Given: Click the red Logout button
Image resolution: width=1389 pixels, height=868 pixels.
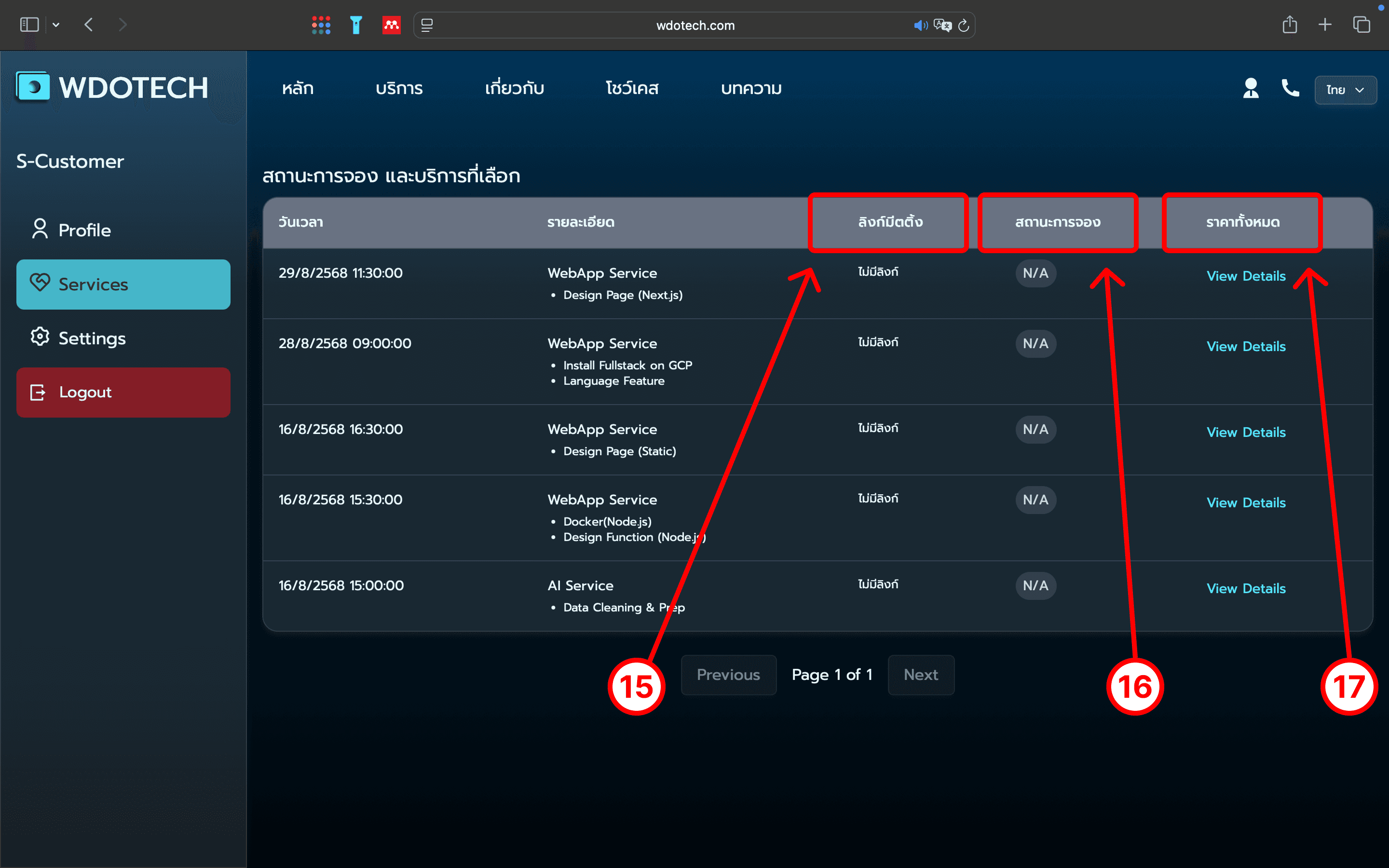Looking at the screenshot, I should pyautogui.click(x=123, y=392).
